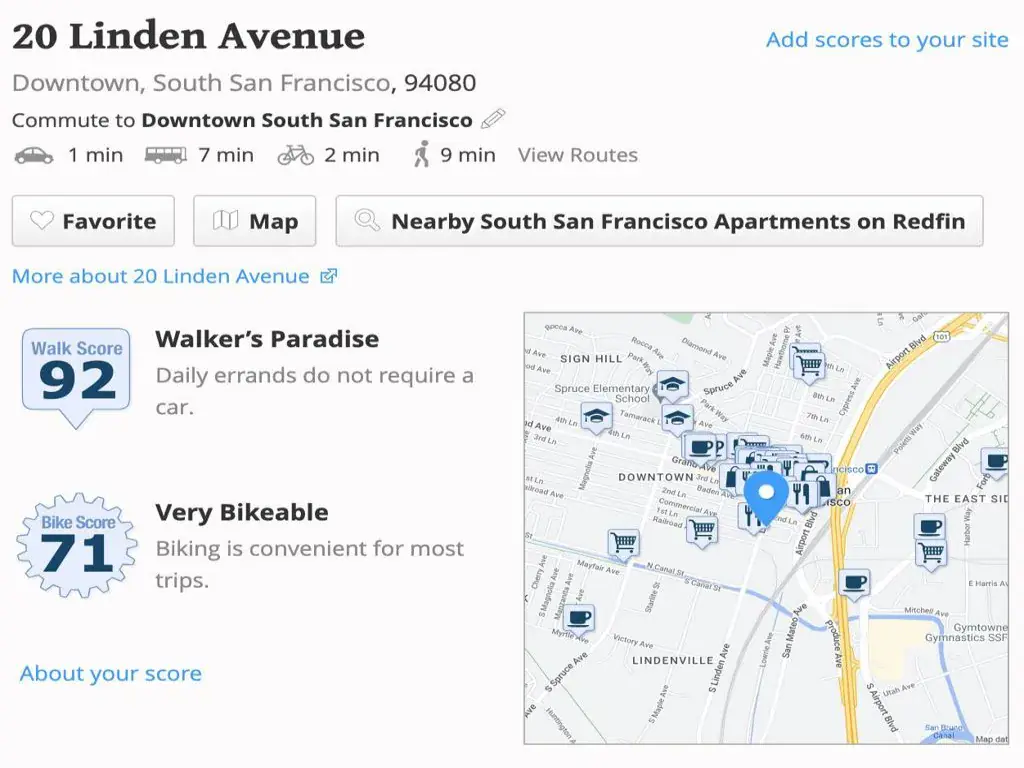Select coffee cup marker near Myrtle Ave
This screenshot has width=1024, height=768.
pos(579,618)
